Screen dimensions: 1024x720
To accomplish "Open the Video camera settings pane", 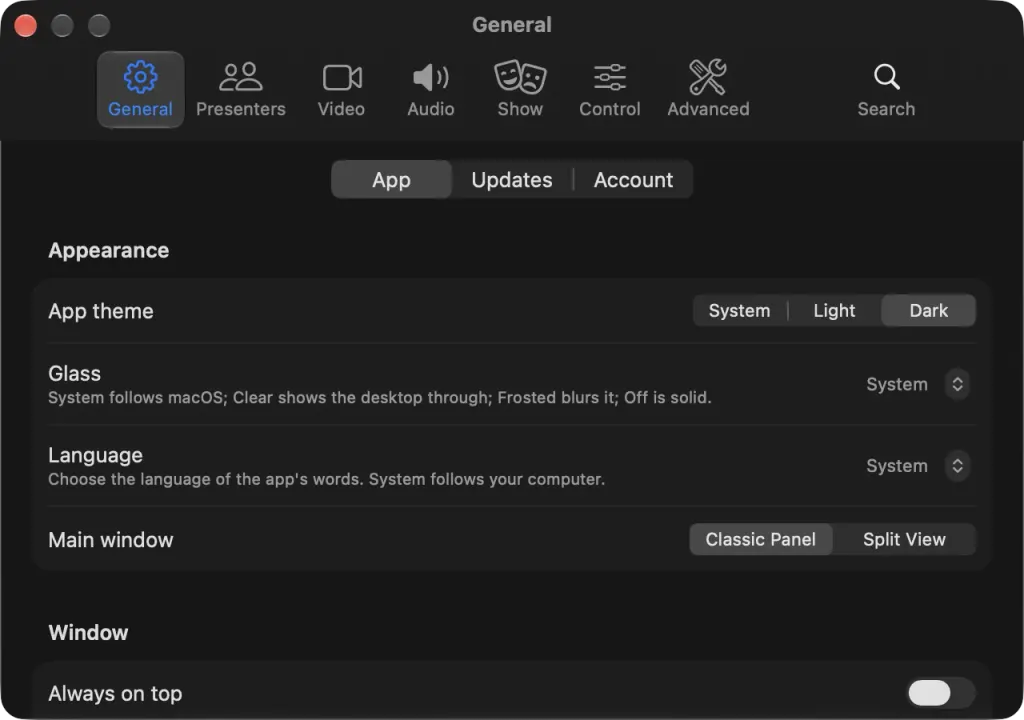I will (x=342, y=90).
